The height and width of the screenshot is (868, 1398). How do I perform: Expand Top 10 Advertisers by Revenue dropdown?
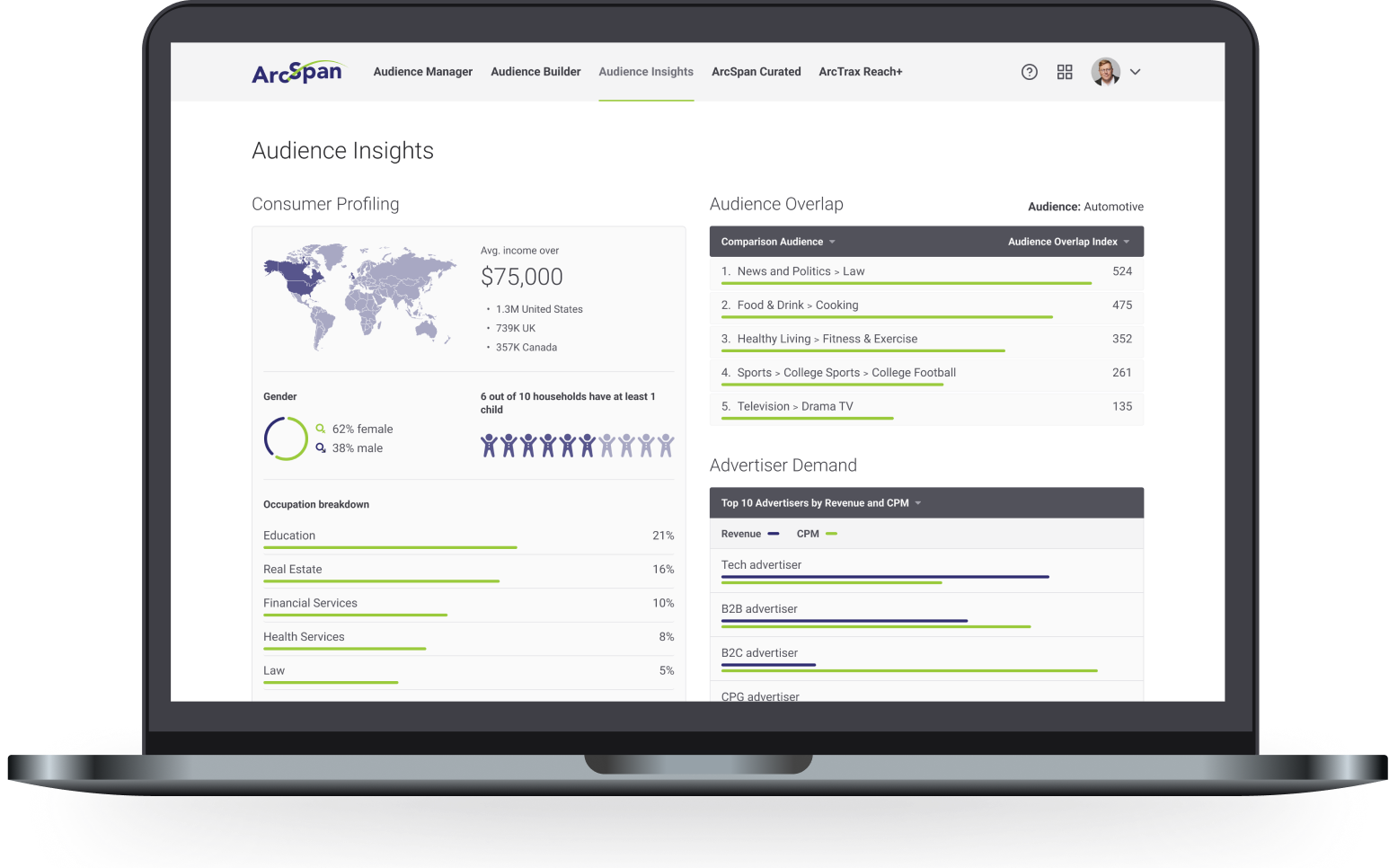(x=821, y=503)
